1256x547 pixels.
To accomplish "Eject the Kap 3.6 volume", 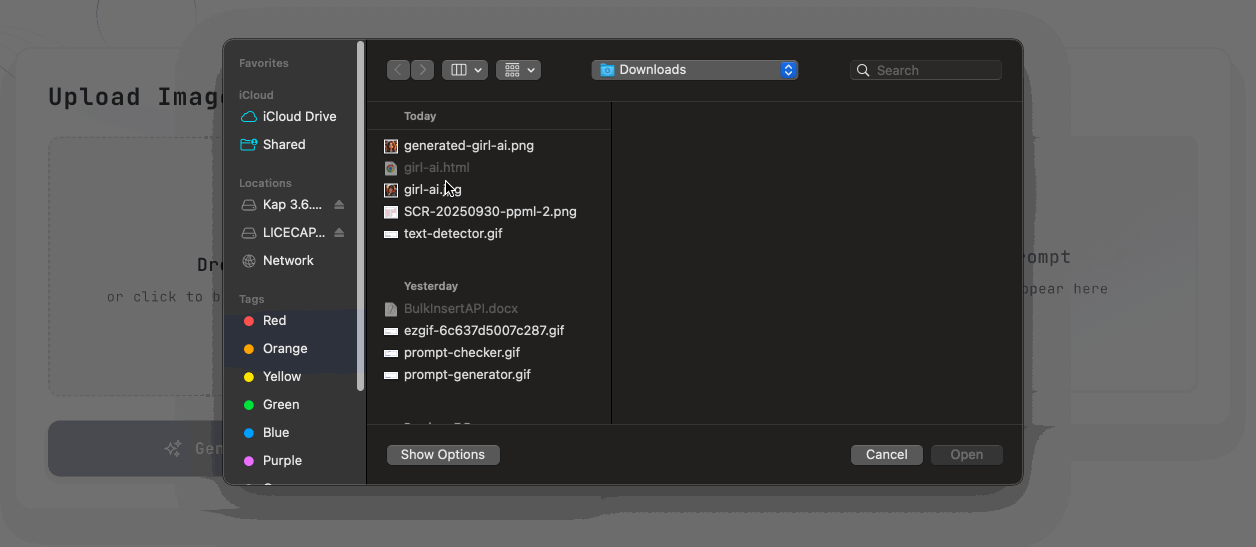I will pyautogui.click(x=339, y=205).
